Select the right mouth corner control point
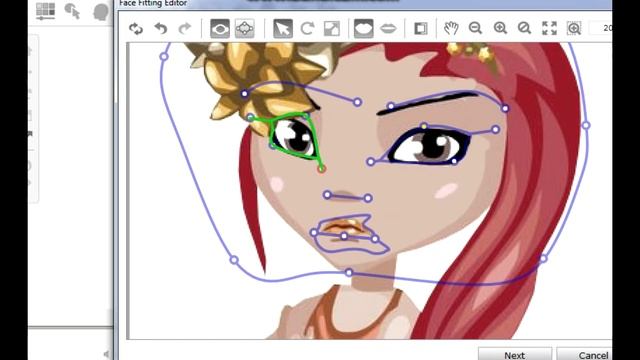 (x=375, y=239)
